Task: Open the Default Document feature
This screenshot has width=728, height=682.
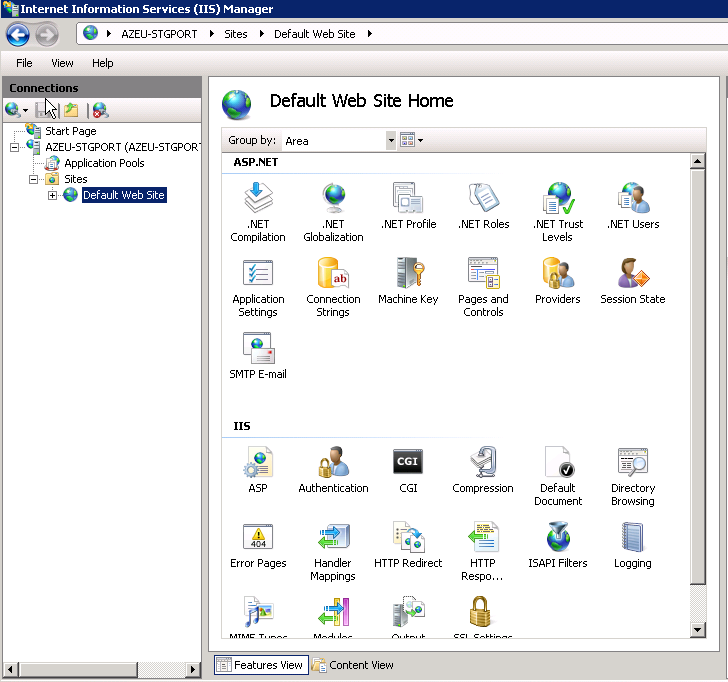Action: pos(558,476)
